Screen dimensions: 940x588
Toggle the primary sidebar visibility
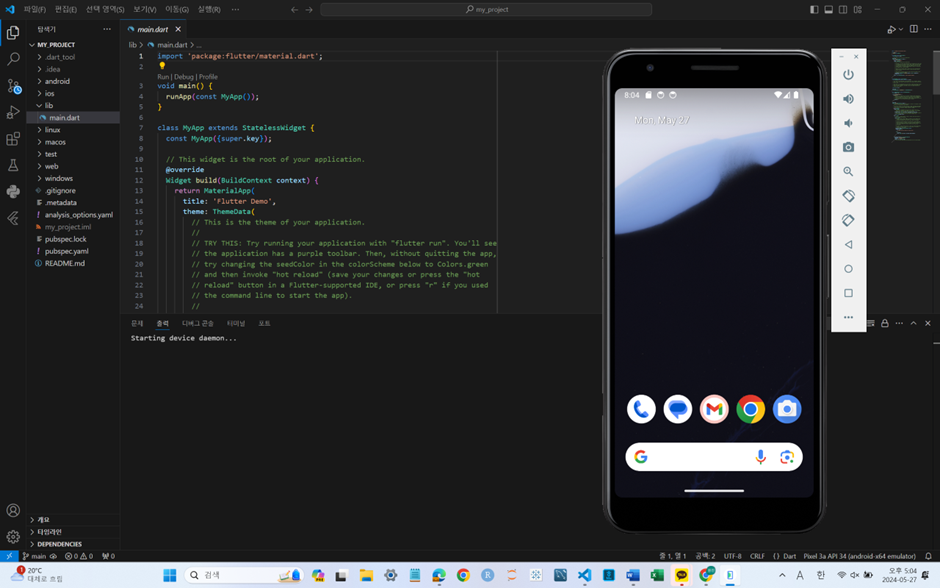(814, 9)
